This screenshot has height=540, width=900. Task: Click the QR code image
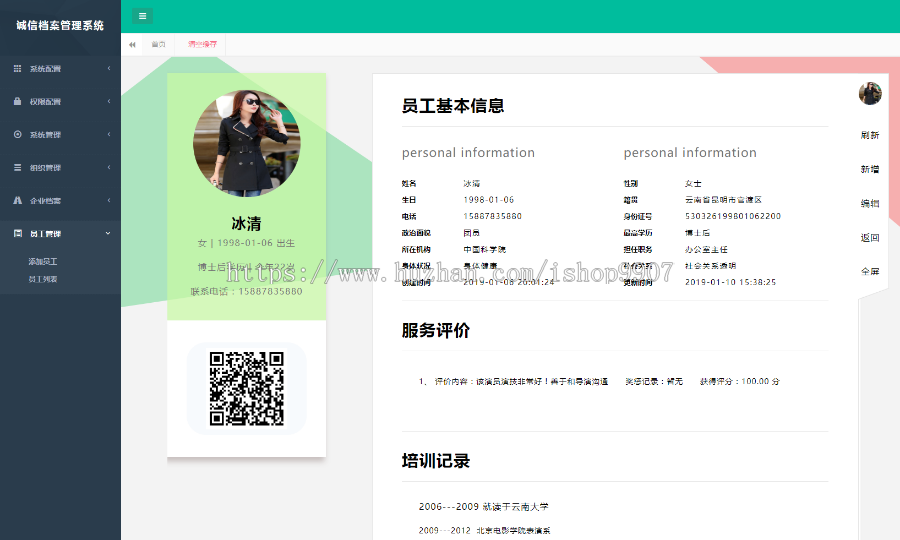pyautogui.click(x=247, y=389)
